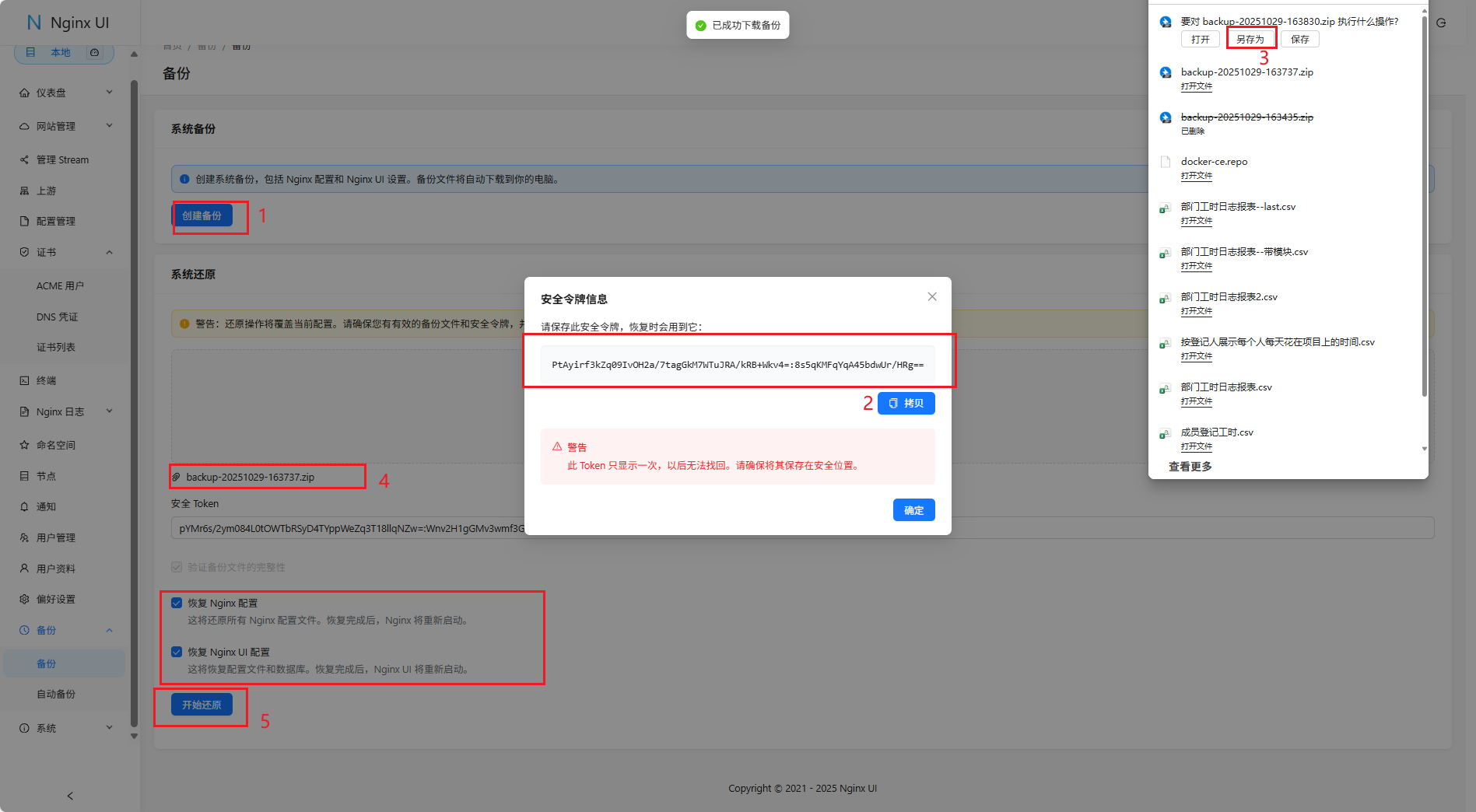Click the namespace star icon

24,445
